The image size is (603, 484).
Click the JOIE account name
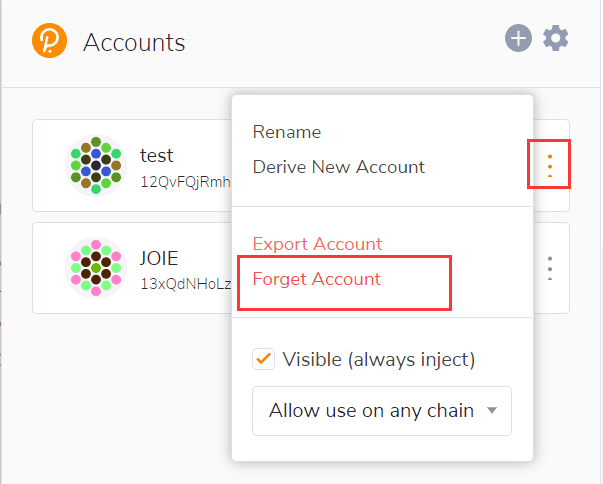(x=159, y=258)
